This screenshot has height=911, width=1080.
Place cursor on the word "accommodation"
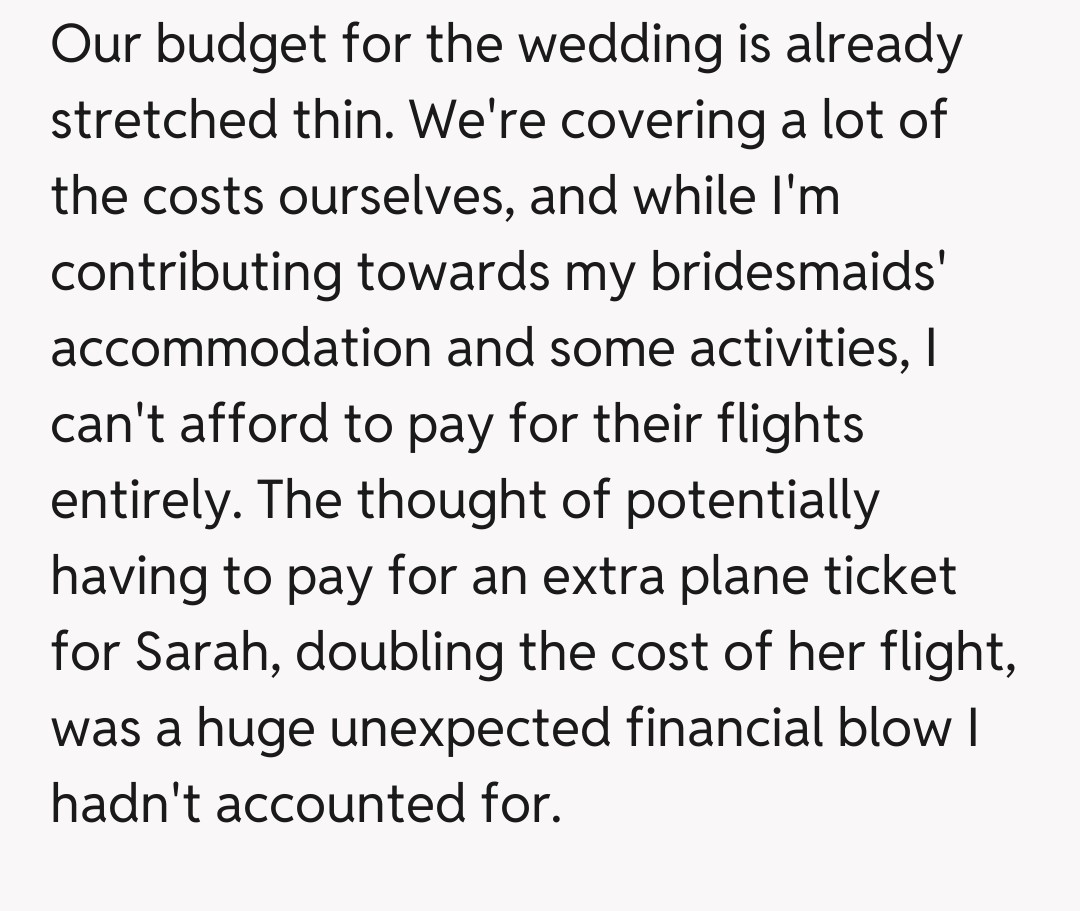click(x=239, y=350)
